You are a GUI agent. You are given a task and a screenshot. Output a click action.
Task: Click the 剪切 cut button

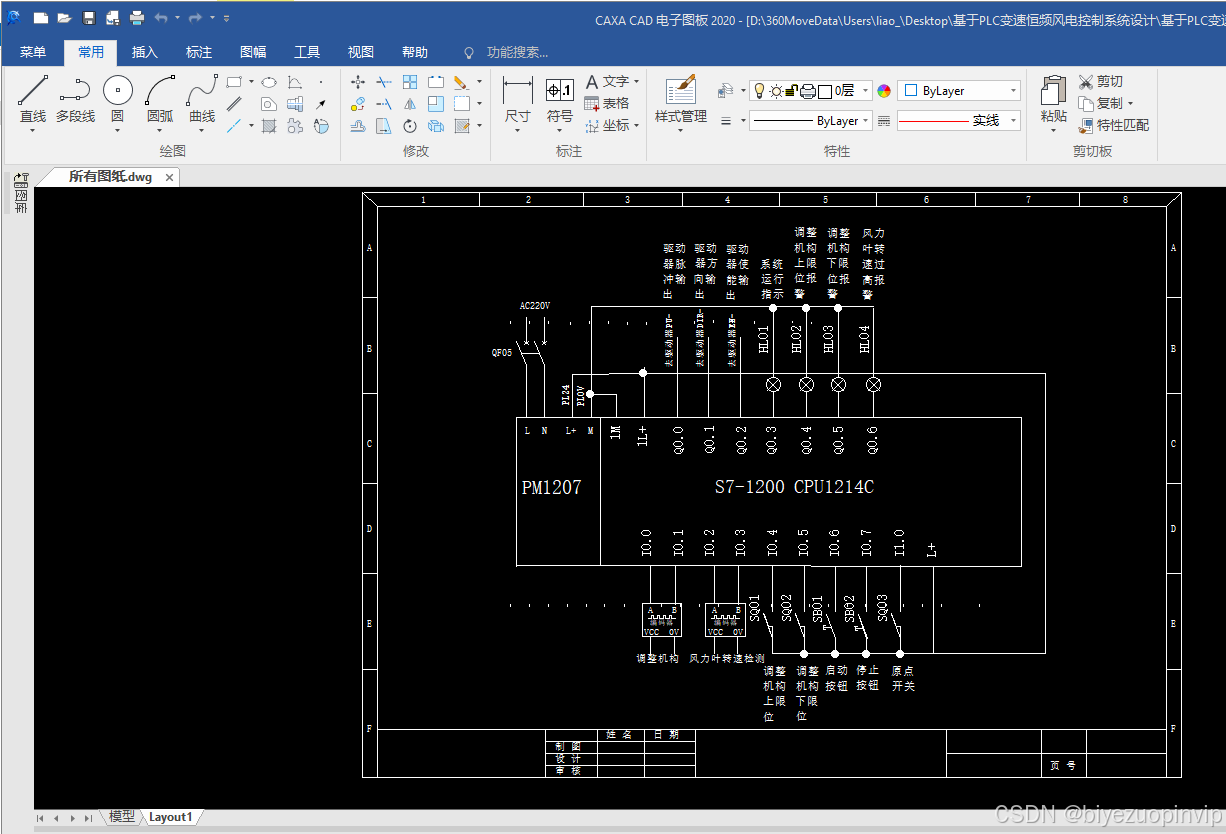1101,81
